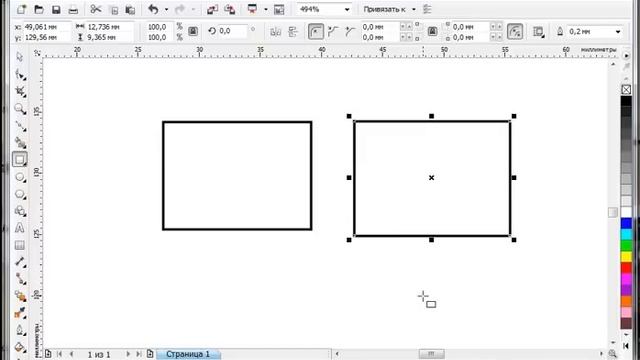Toggle edit corners together lock

433,31
